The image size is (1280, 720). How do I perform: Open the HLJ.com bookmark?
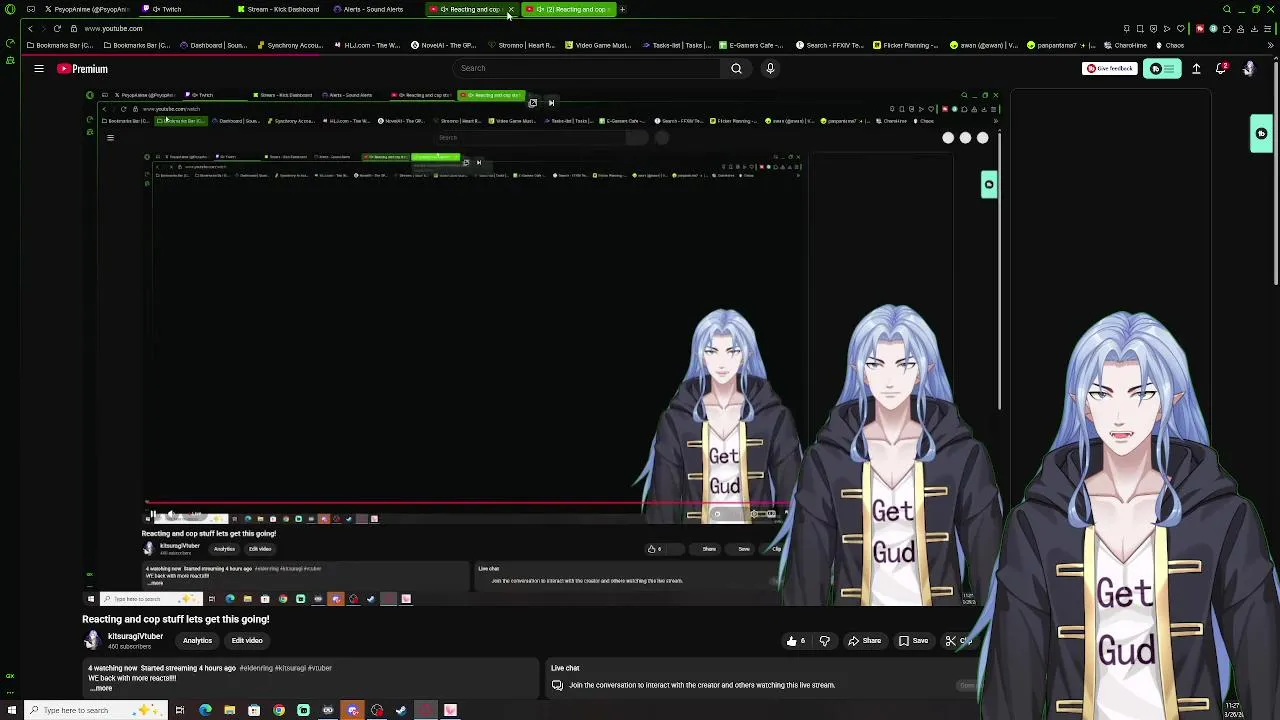coord(367,45)
